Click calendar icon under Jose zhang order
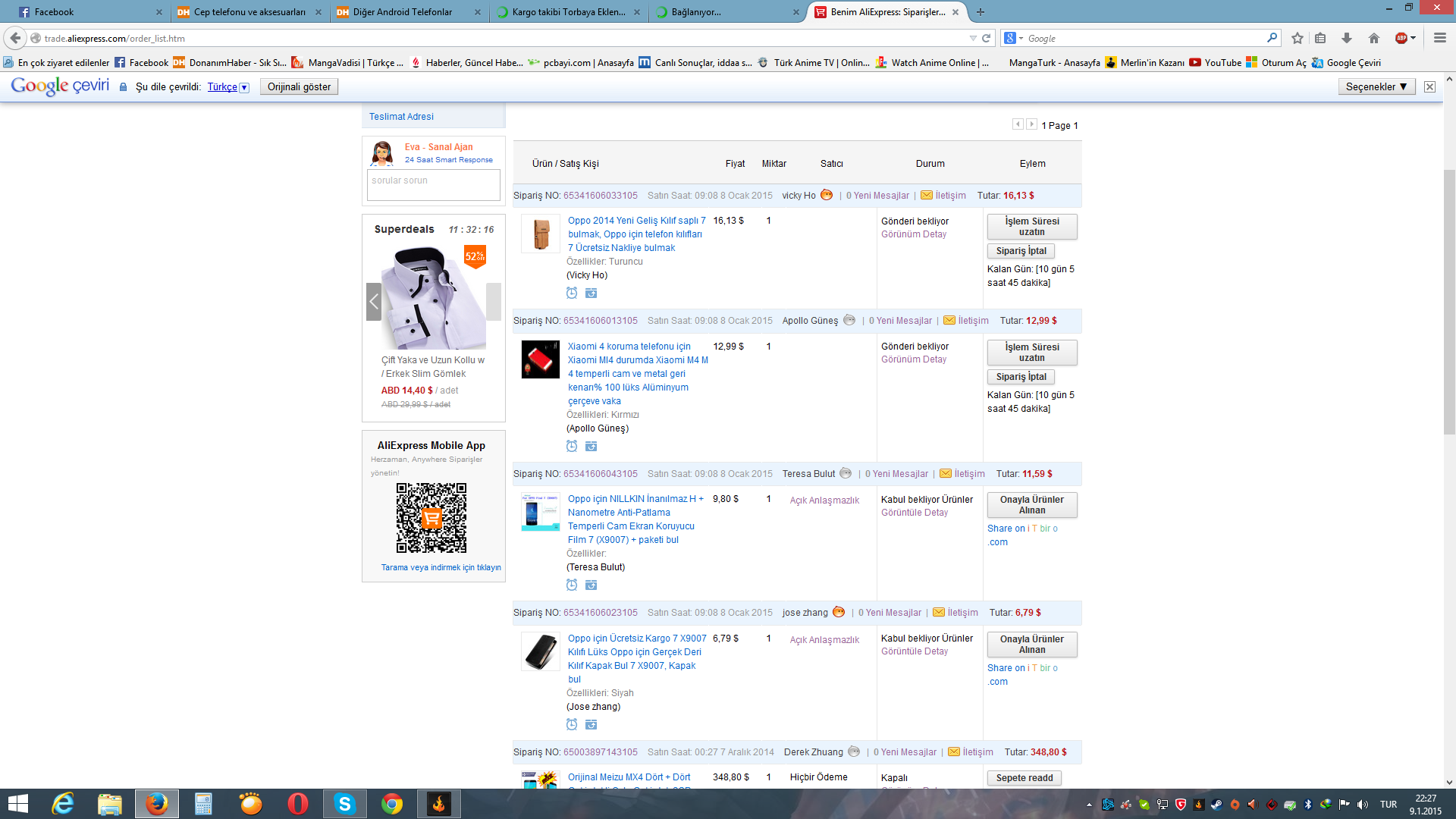Viewport: 1456px width, 819px height. pyautogui.click(x=591, y=724)
